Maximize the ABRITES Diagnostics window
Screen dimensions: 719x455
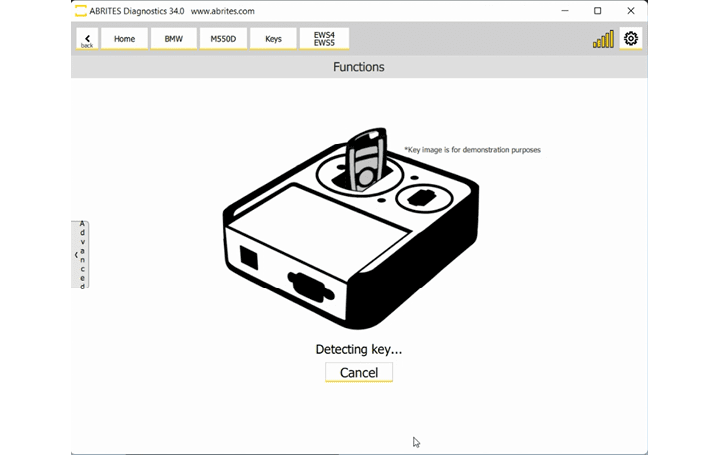pos(597,11)
